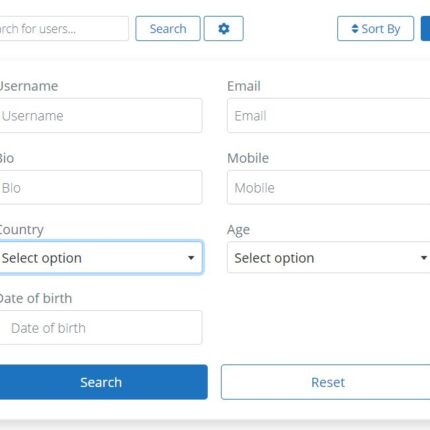Open the Date of birth field
Image resolution: width=430 pixels, height=430 pixels.
click(x=100, y=328)
